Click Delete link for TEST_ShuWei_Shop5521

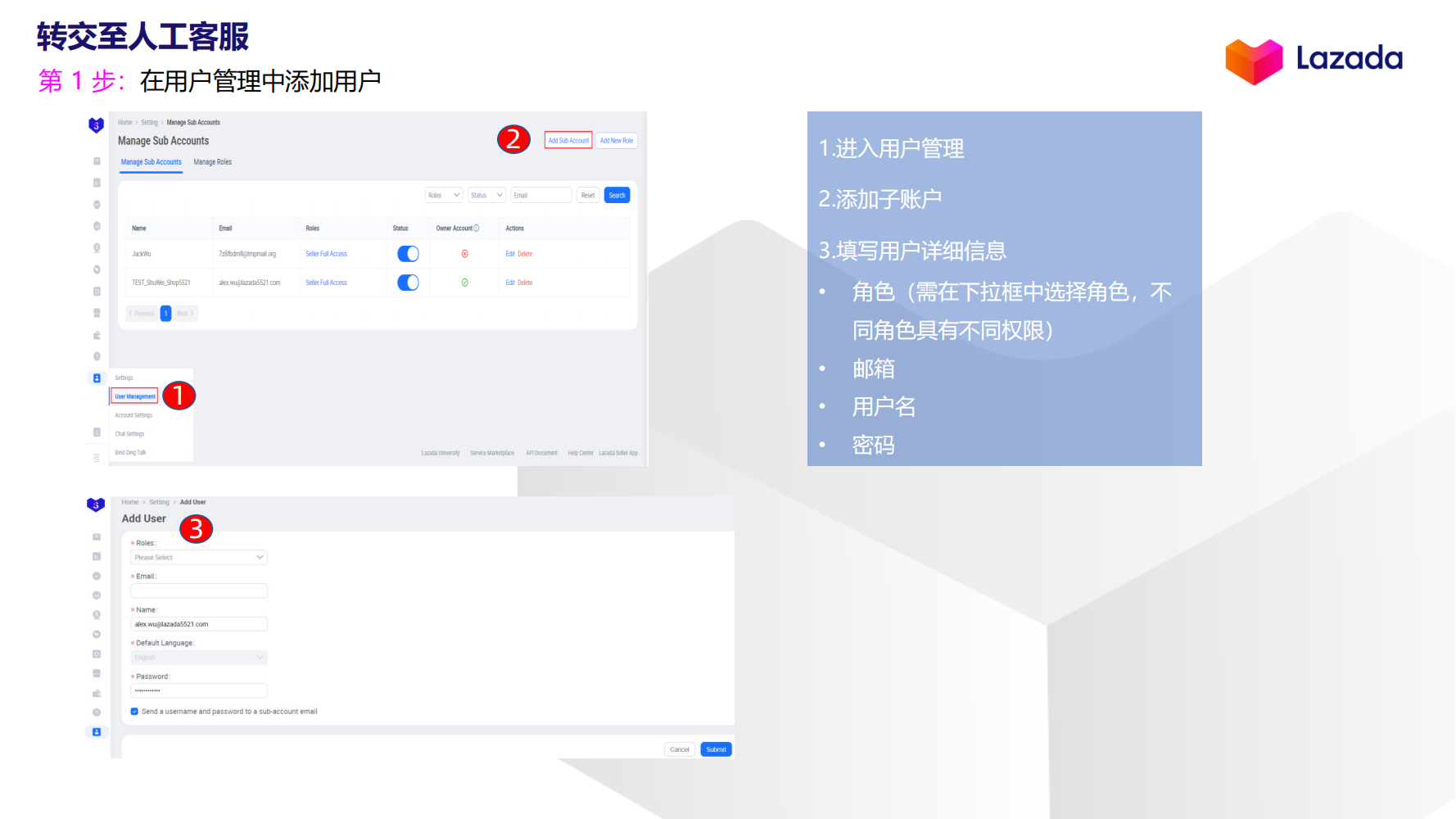pos(525,283)
